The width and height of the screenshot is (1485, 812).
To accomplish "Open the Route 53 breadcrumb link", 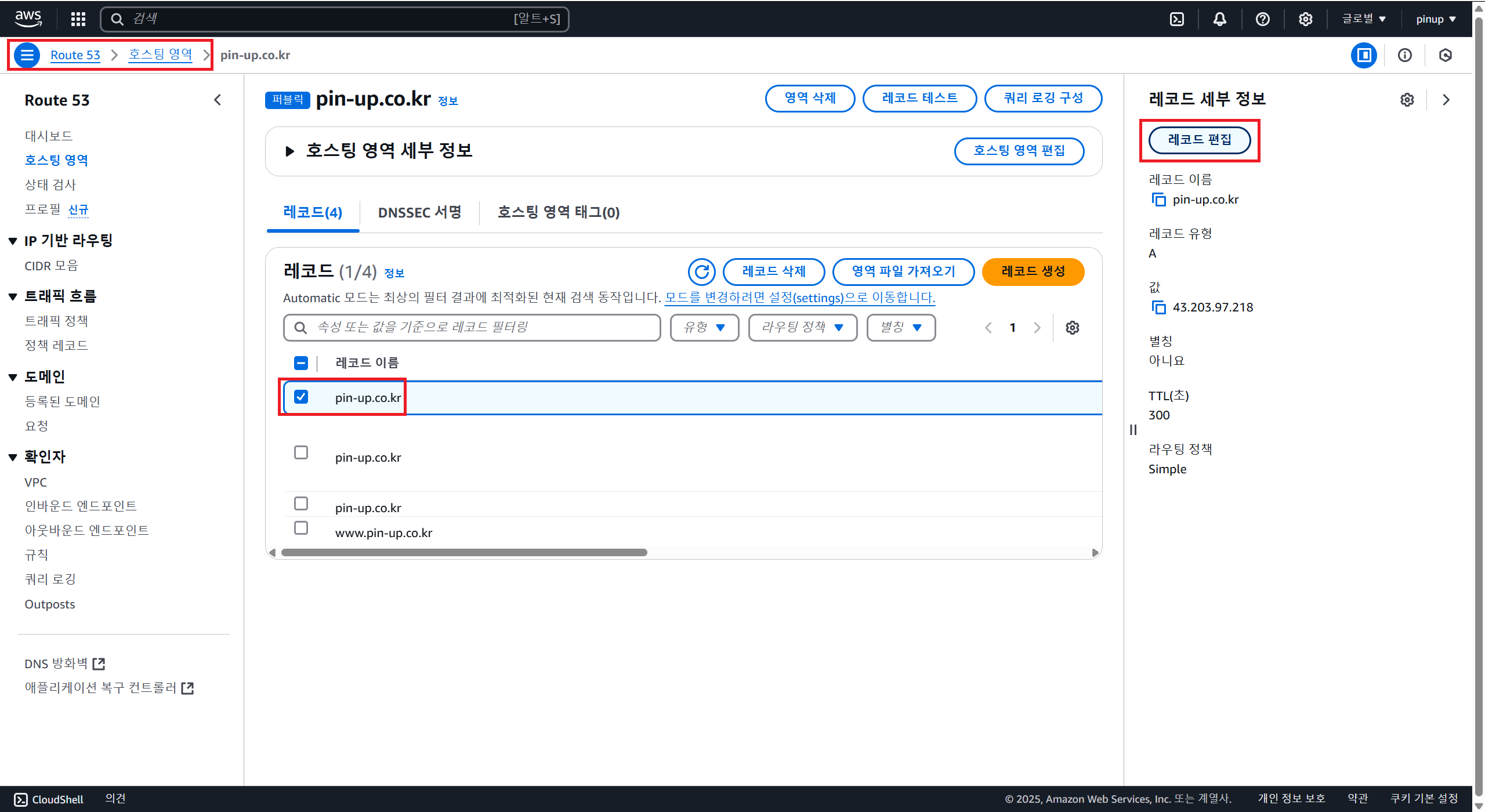I will click(75, 55).
